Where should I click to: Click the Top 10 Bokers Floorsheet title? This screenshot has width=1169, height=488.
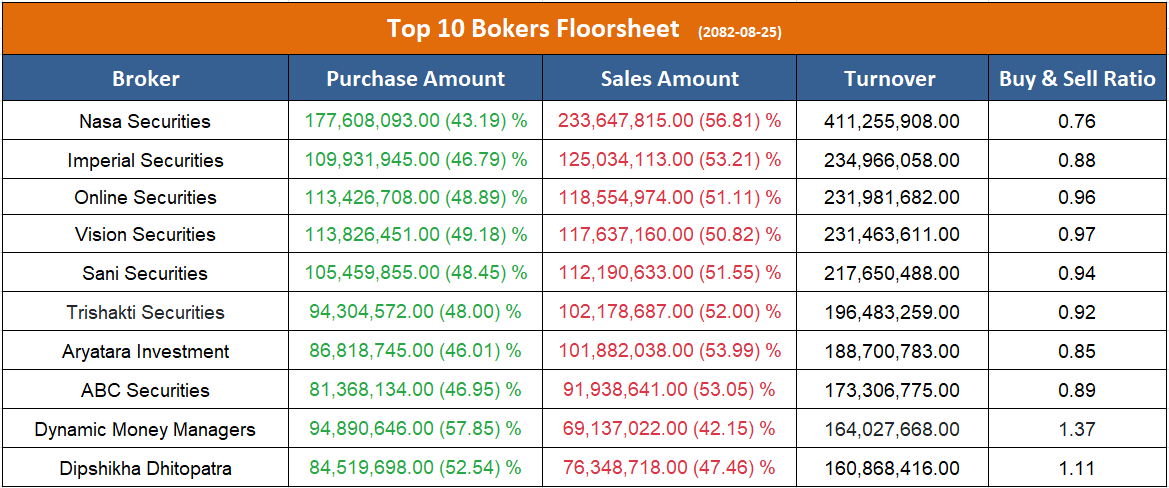coord(533,29)
